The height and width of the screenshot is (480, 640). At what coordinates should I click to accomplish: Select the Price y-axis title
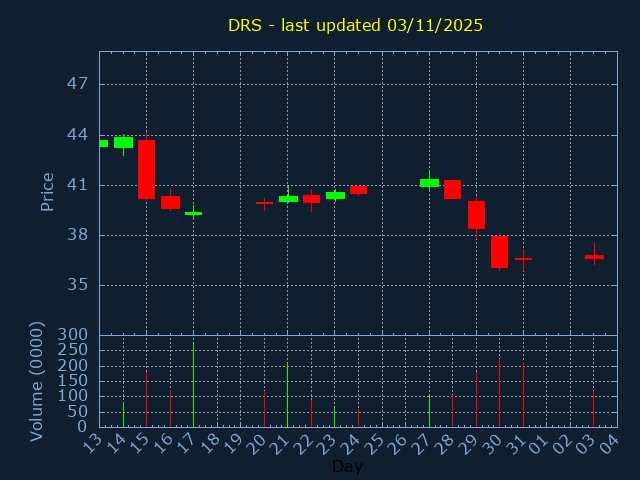click(x=47, y=191)
